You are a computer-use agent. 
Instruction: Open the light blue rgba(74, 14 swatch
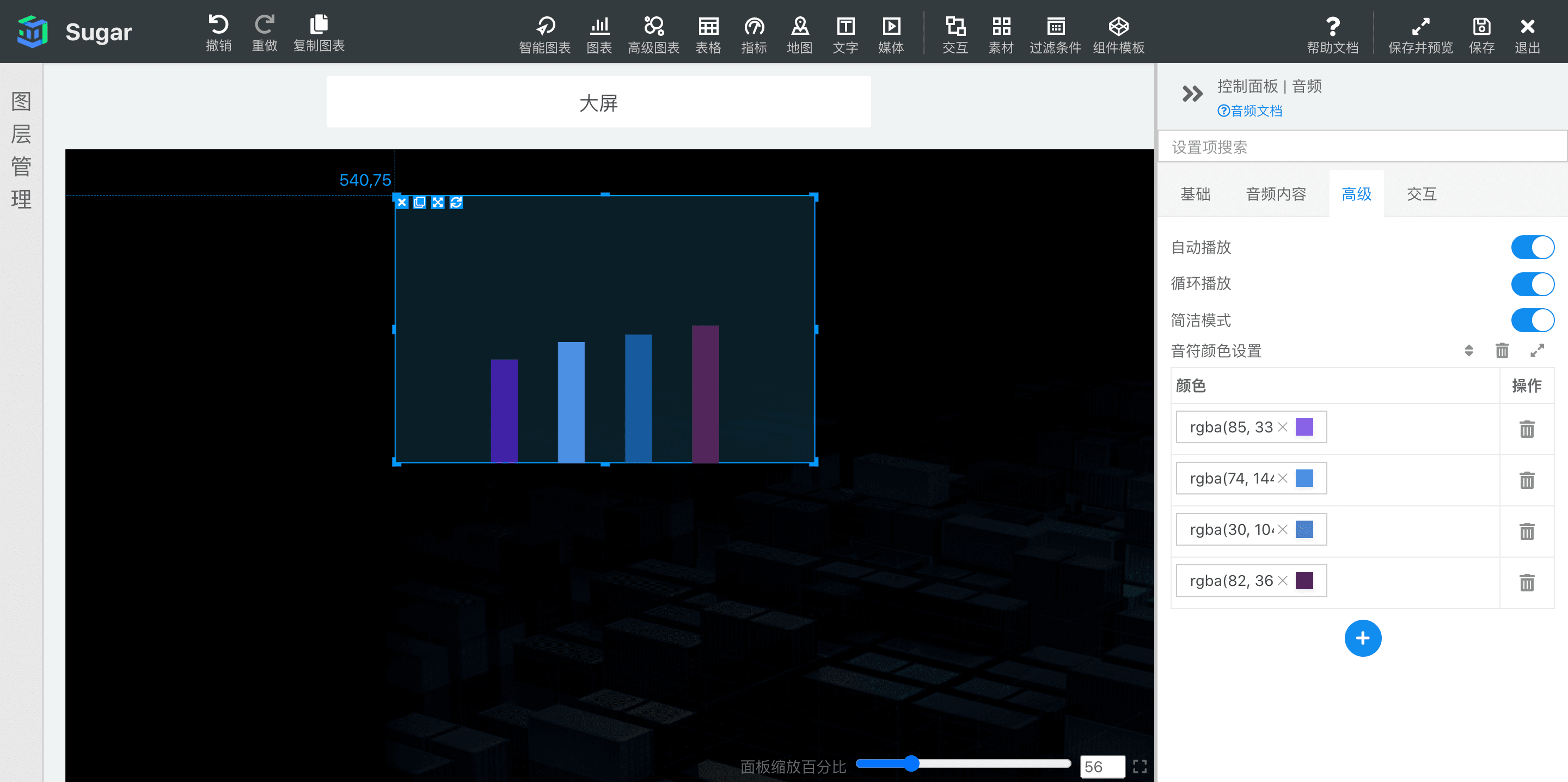click(x=1304, y=478)
